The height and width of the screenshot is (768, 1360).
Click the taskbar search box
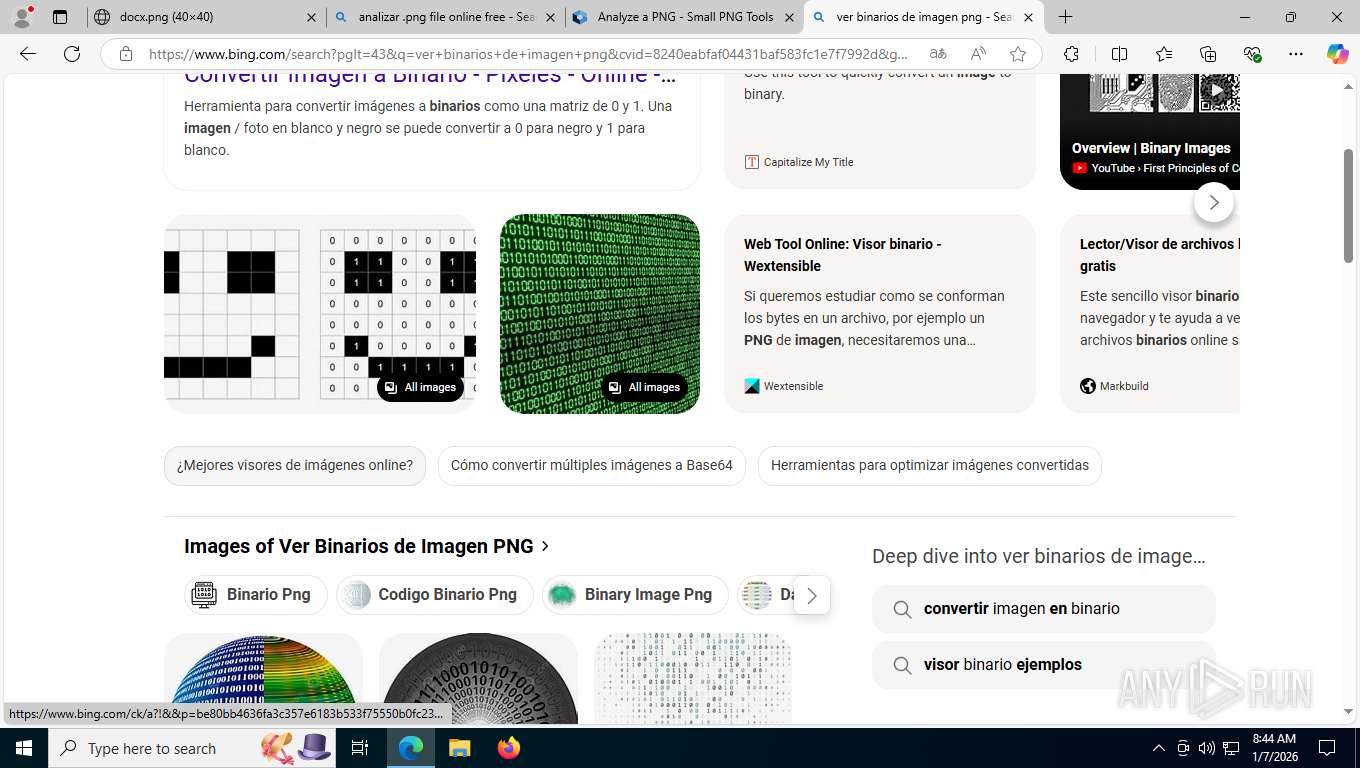click(192, 748)
